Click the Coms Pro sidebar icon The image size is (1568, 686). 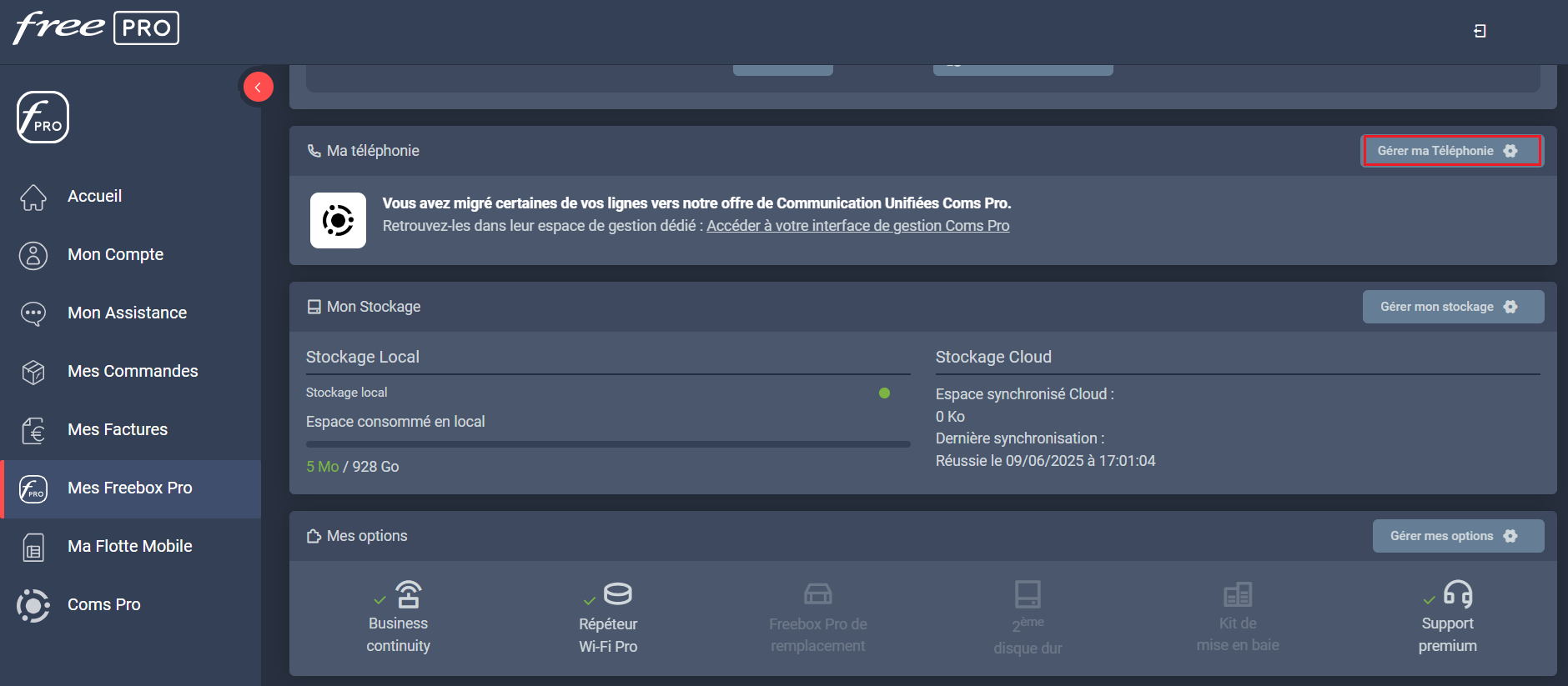[33, 606]
